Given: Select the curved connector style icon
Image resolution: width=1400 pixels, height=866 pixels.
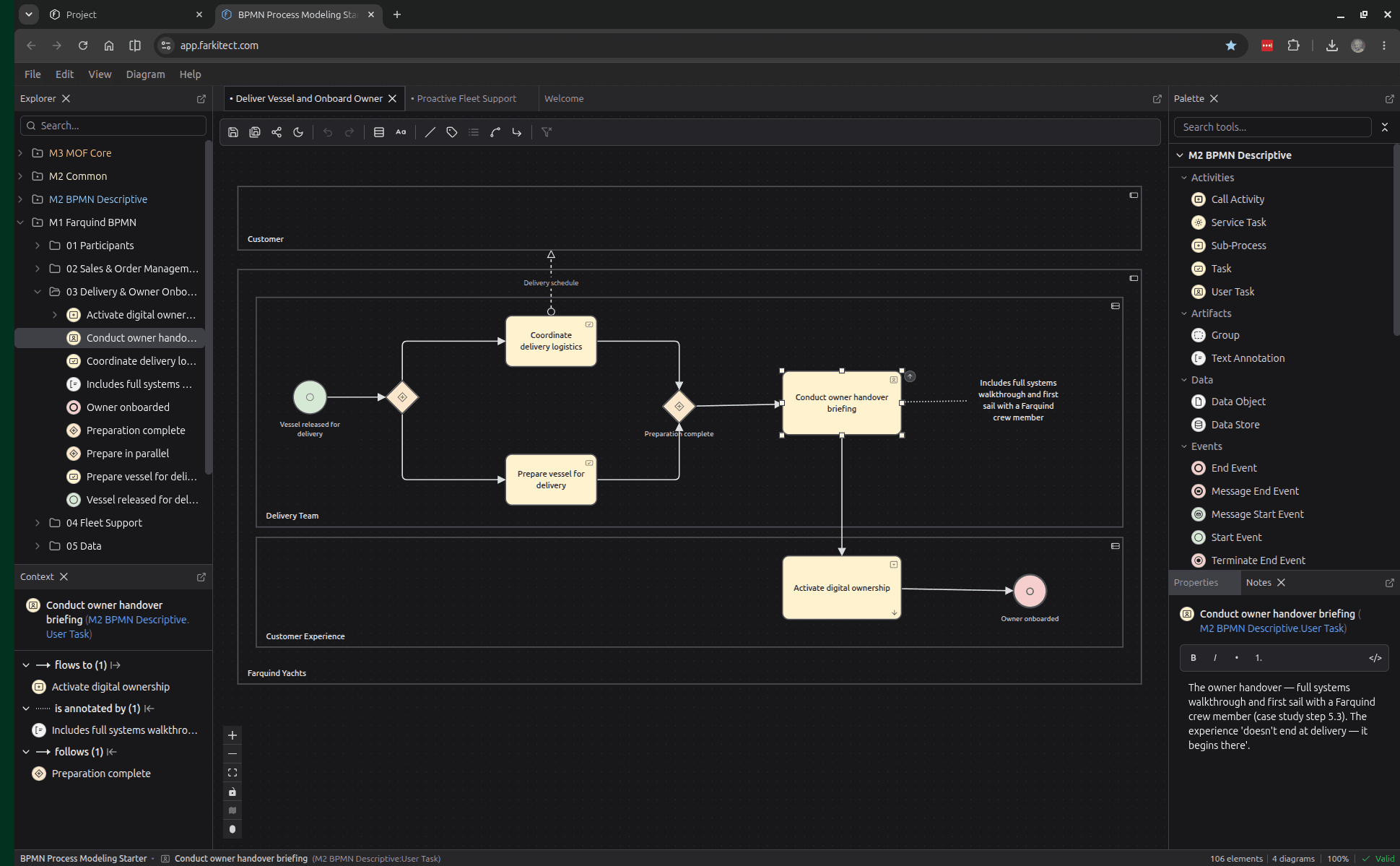Looking at the screenshot, I should pyautogui.click(x=495, y=132).
